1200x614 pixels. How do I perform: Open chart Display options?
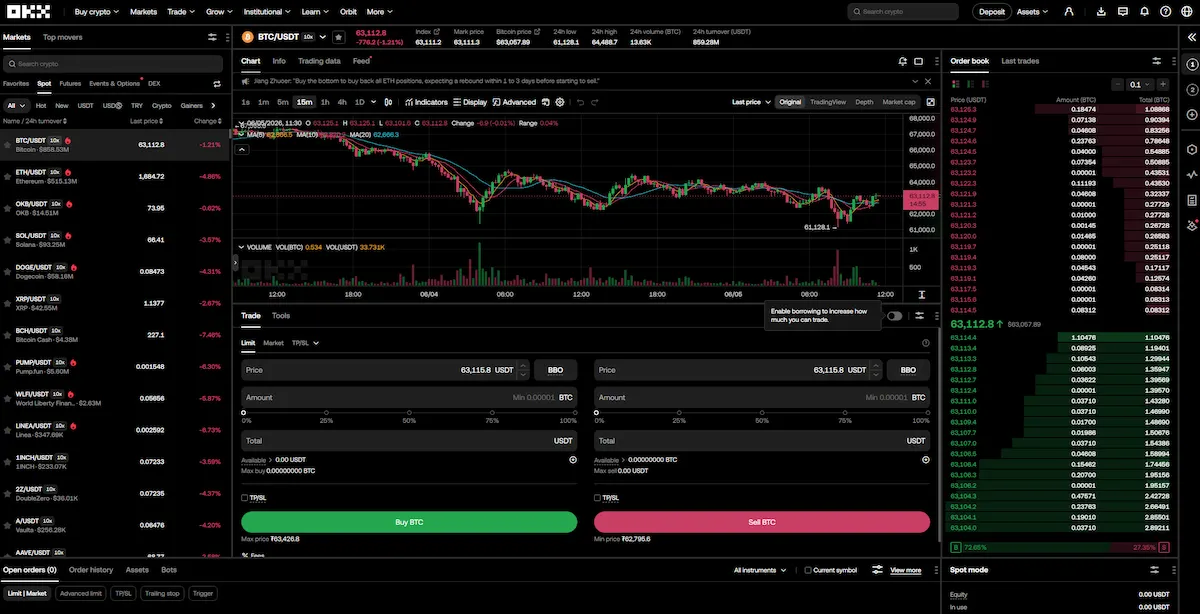(470, 102)
